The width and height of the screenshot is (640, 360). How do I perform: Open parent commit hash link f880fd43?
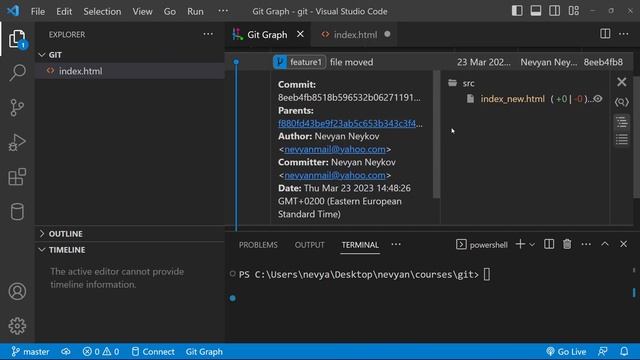[350, 123]
